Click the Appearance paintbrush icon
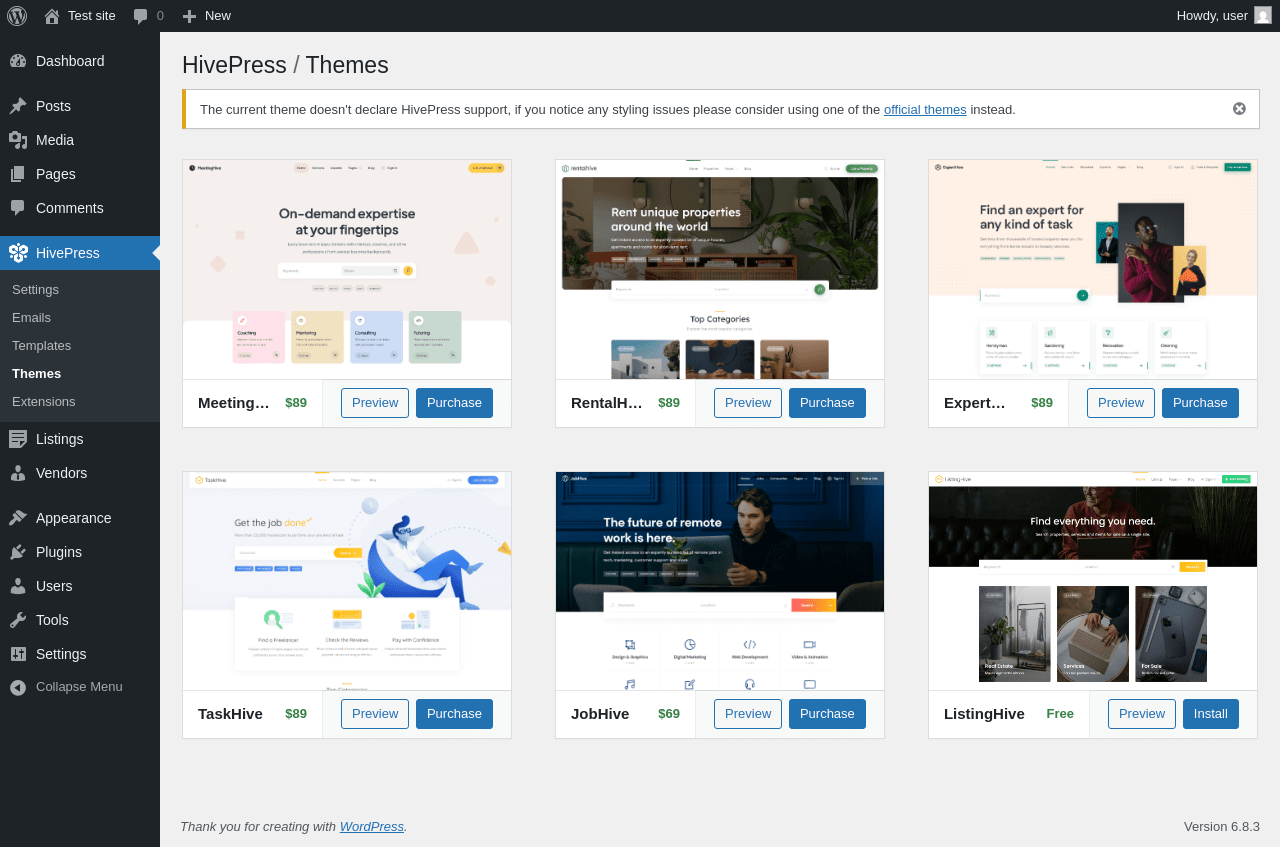Screen dimensions: 1280x847 point(18,518)
